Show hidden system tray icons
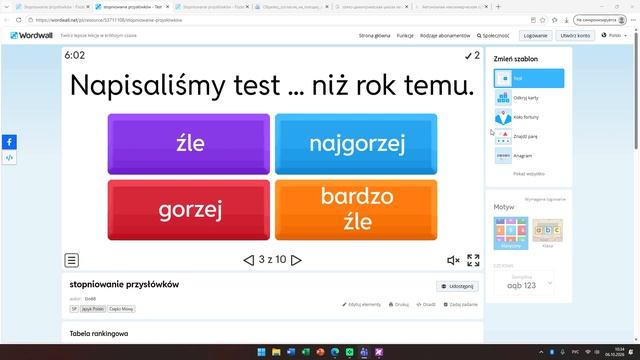 point(541,352)
